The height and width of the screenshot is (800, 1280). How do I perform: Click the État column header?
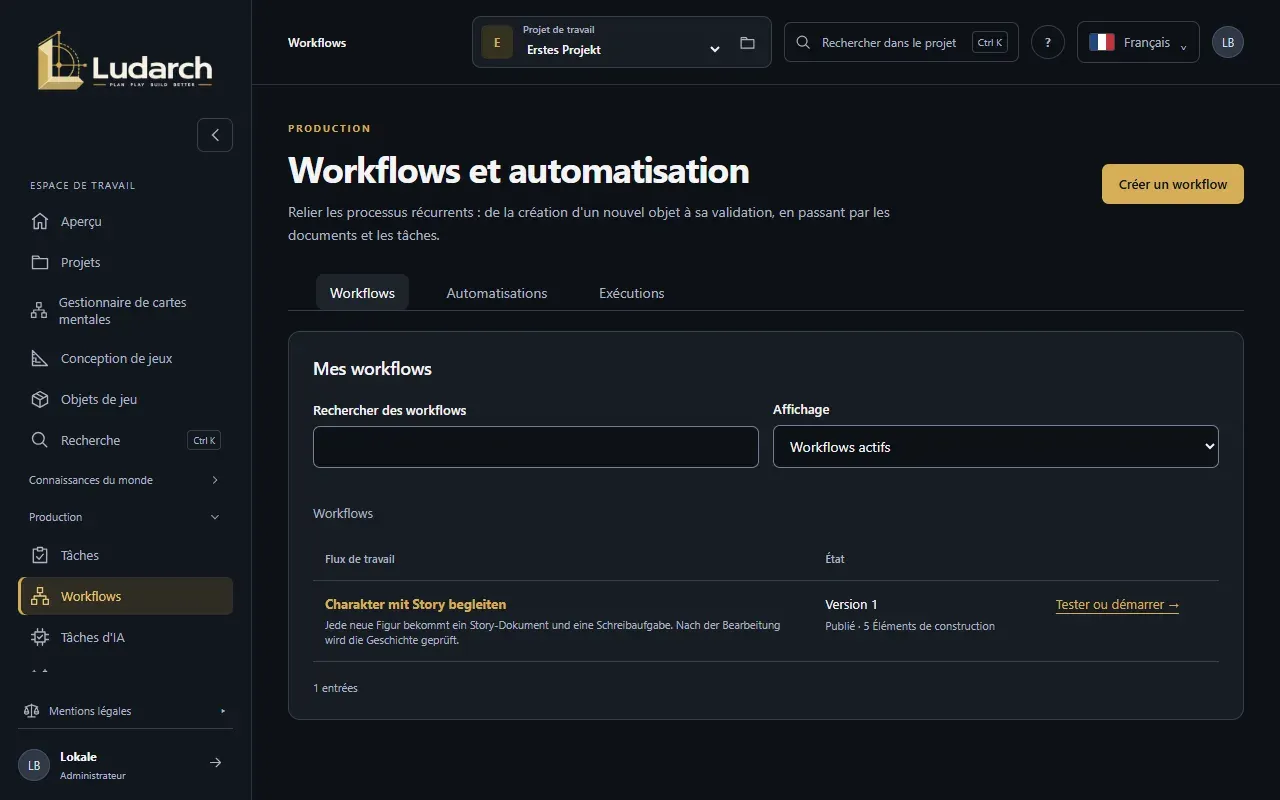(835, 559)
